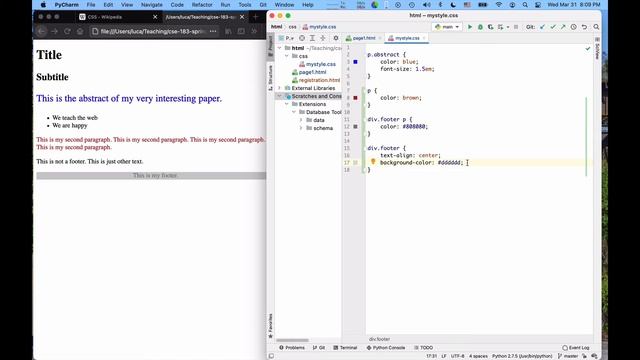Select the mystyle.css editor tab
The image size is (640, 360).
click(x=407, y=38)
